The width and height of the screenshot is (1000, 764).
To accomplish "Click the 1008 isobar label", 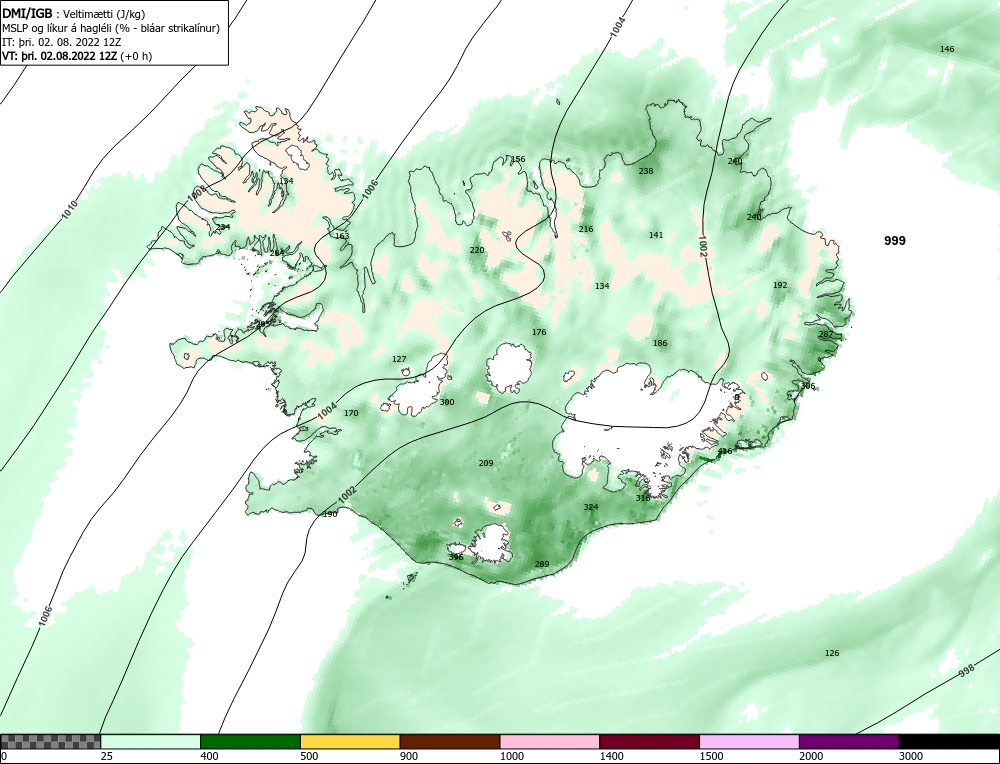I will pos(197,193).
